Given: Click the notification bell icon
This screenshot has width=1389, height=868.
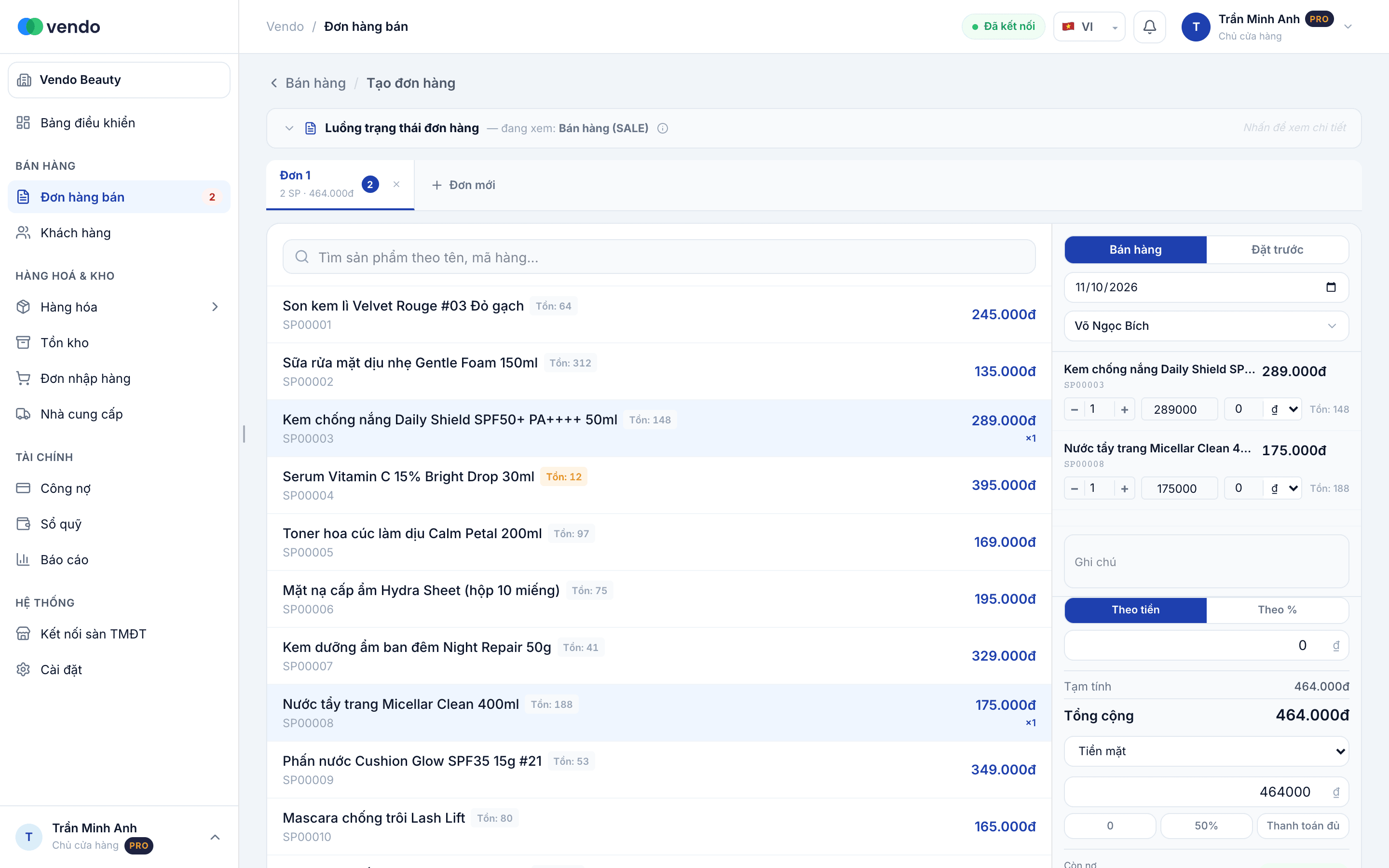Looking at the screenshot, I should pyautogui.click(x=1149, y=27).
